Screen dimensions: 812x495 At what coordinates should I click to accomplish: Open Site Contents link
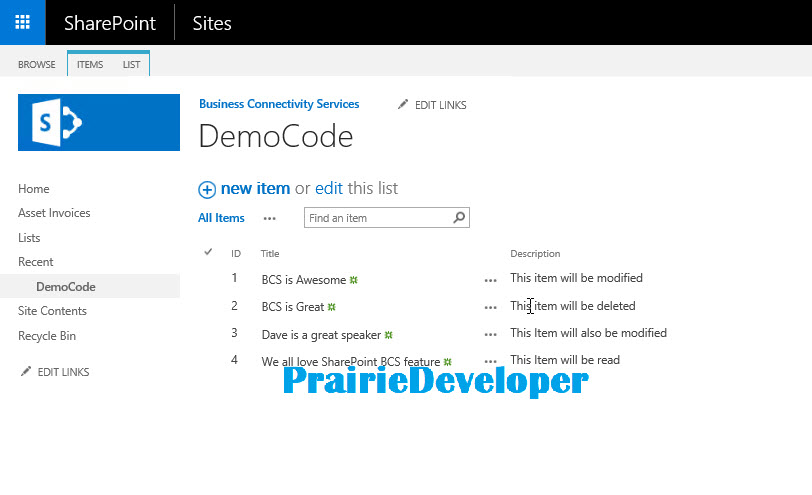tap(52, 311)
